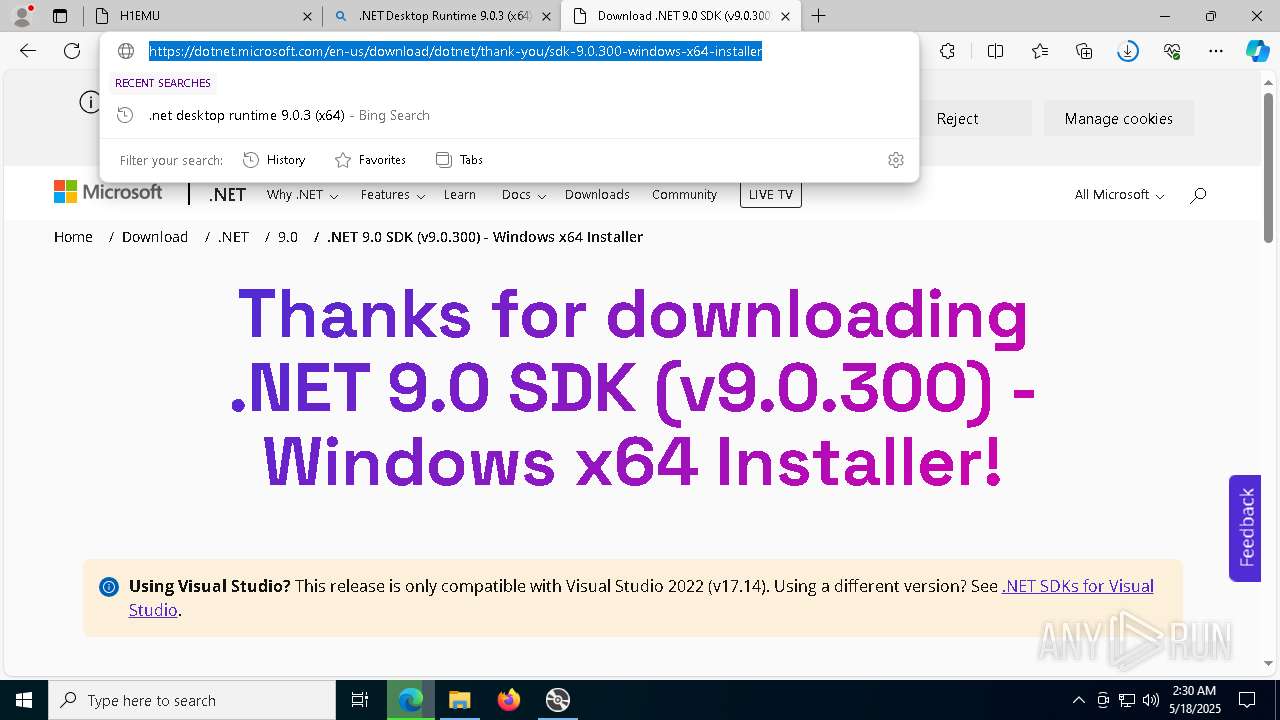Expand the Features dropdown
This screenshot has width=1280, height=720.
(393, 195)
